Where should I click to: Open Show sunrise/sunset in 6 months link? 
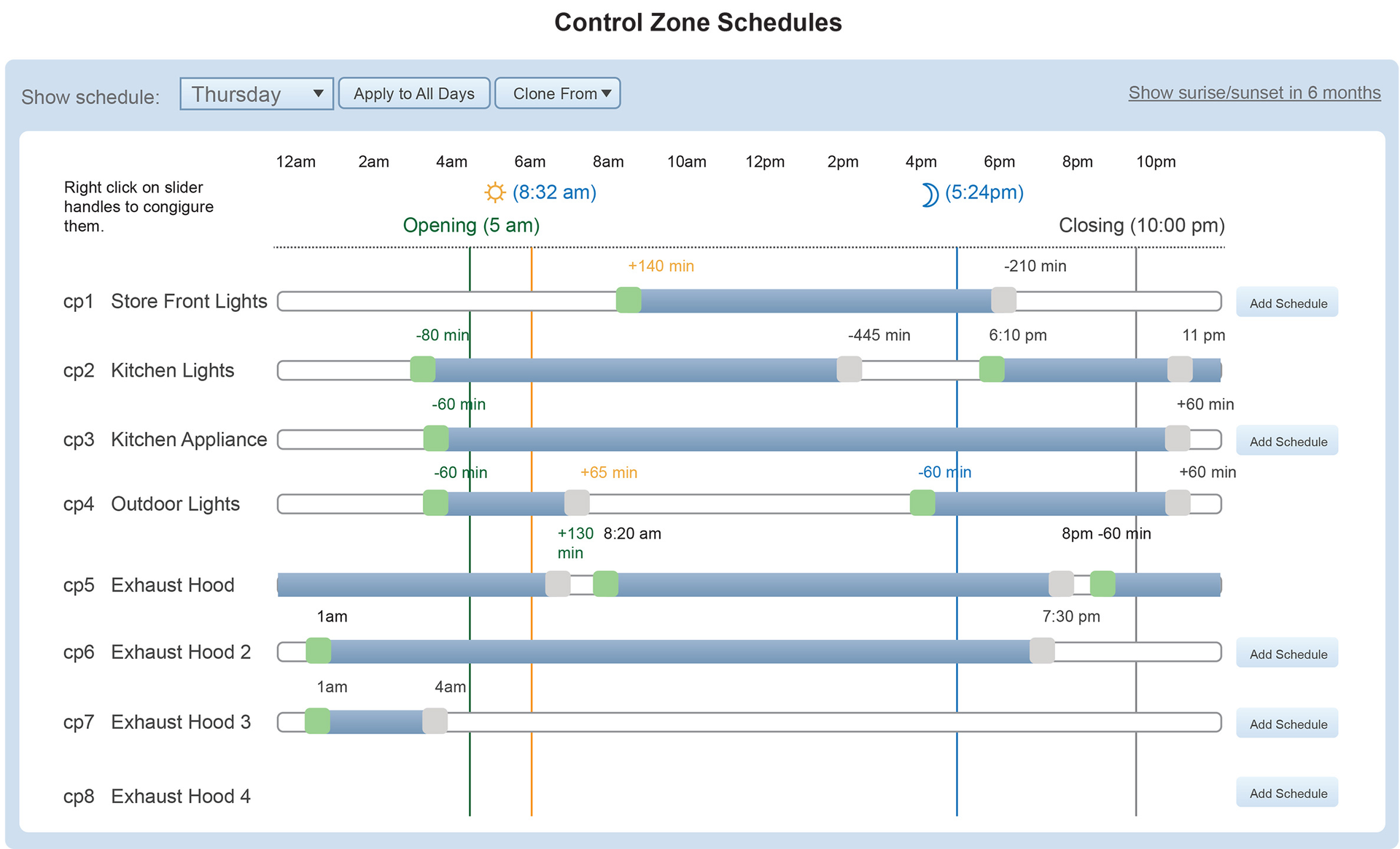pos(1254,93)
